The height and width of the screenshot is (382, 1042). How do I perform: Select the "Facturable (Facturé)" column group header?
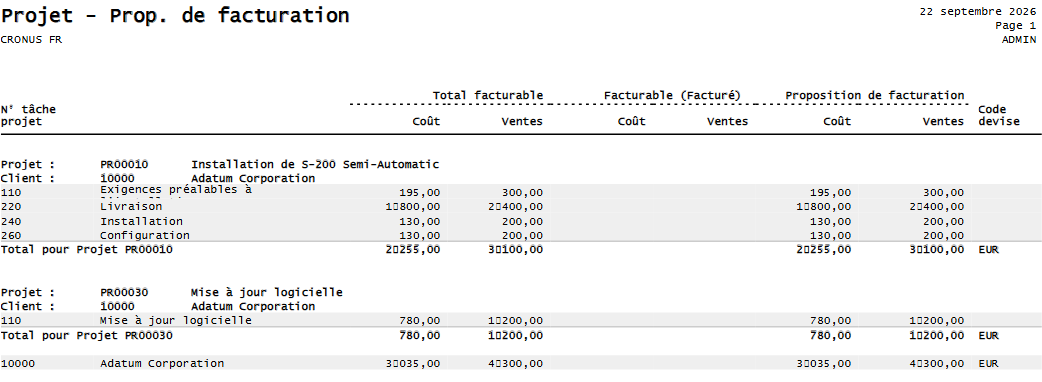click(x=672, y=96)
